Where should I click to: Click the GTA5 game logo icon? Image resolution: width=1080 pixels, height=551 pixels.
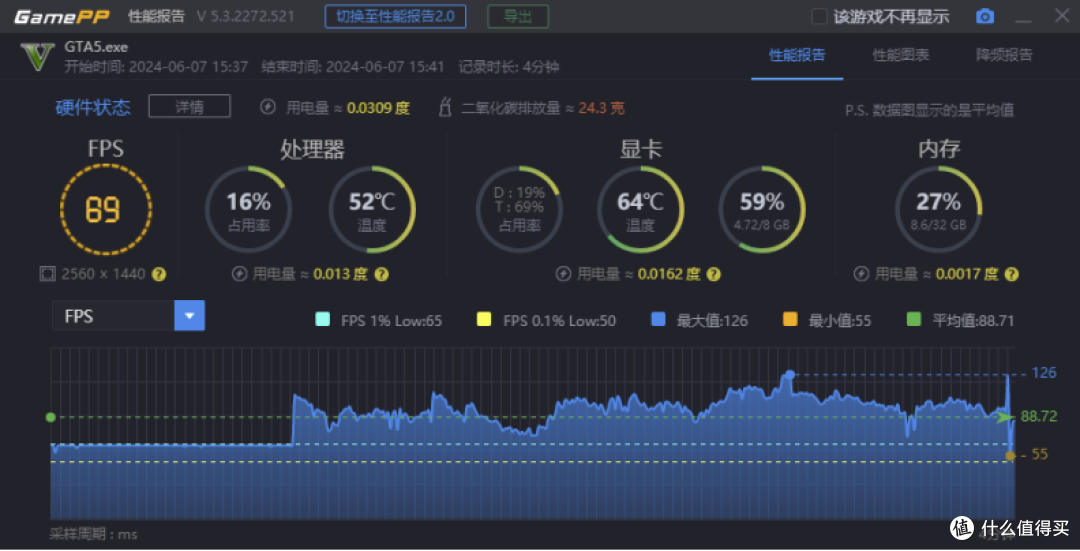point(37,57)
